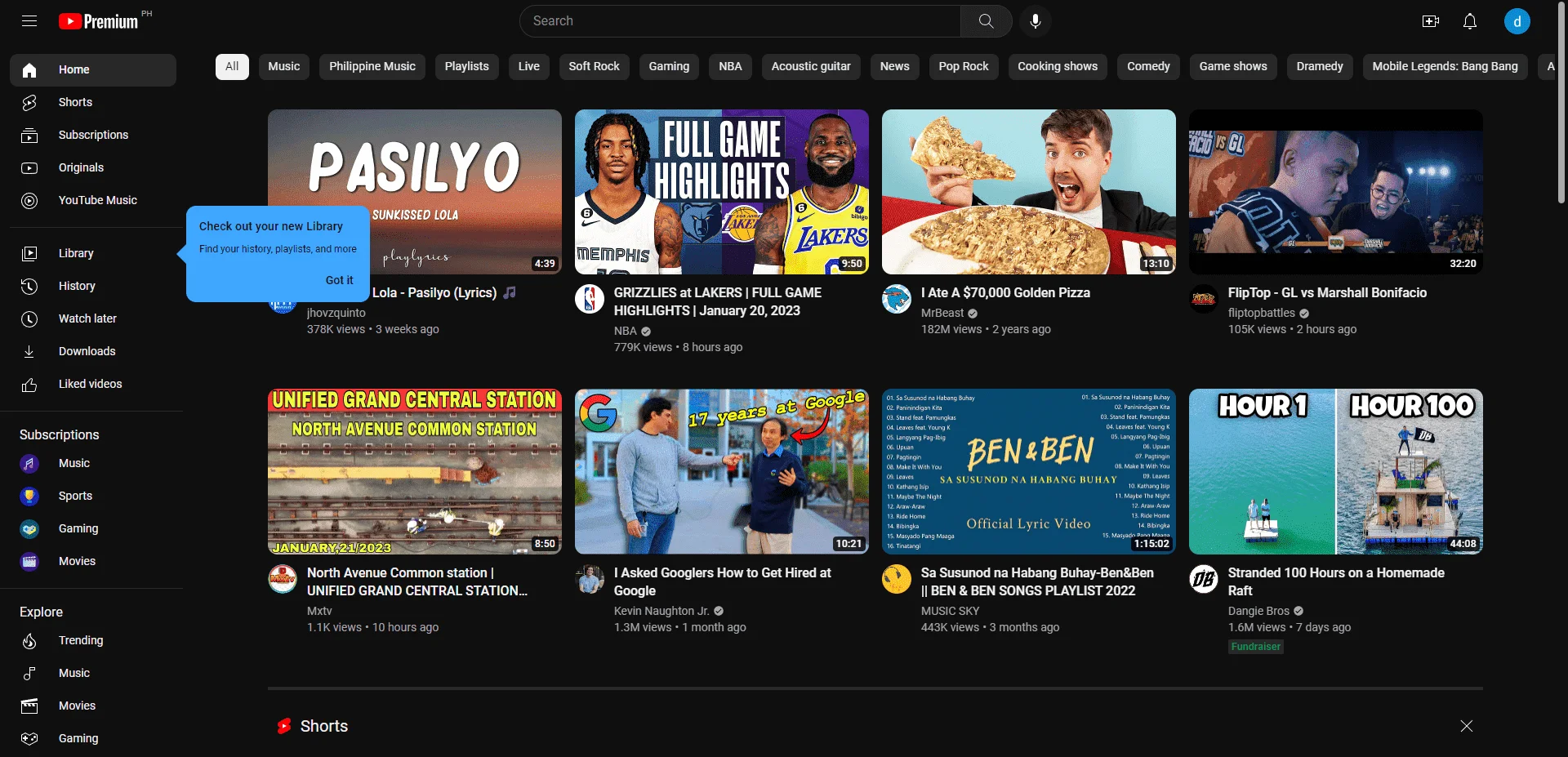Open Trending under Explore

click(93, 641)
